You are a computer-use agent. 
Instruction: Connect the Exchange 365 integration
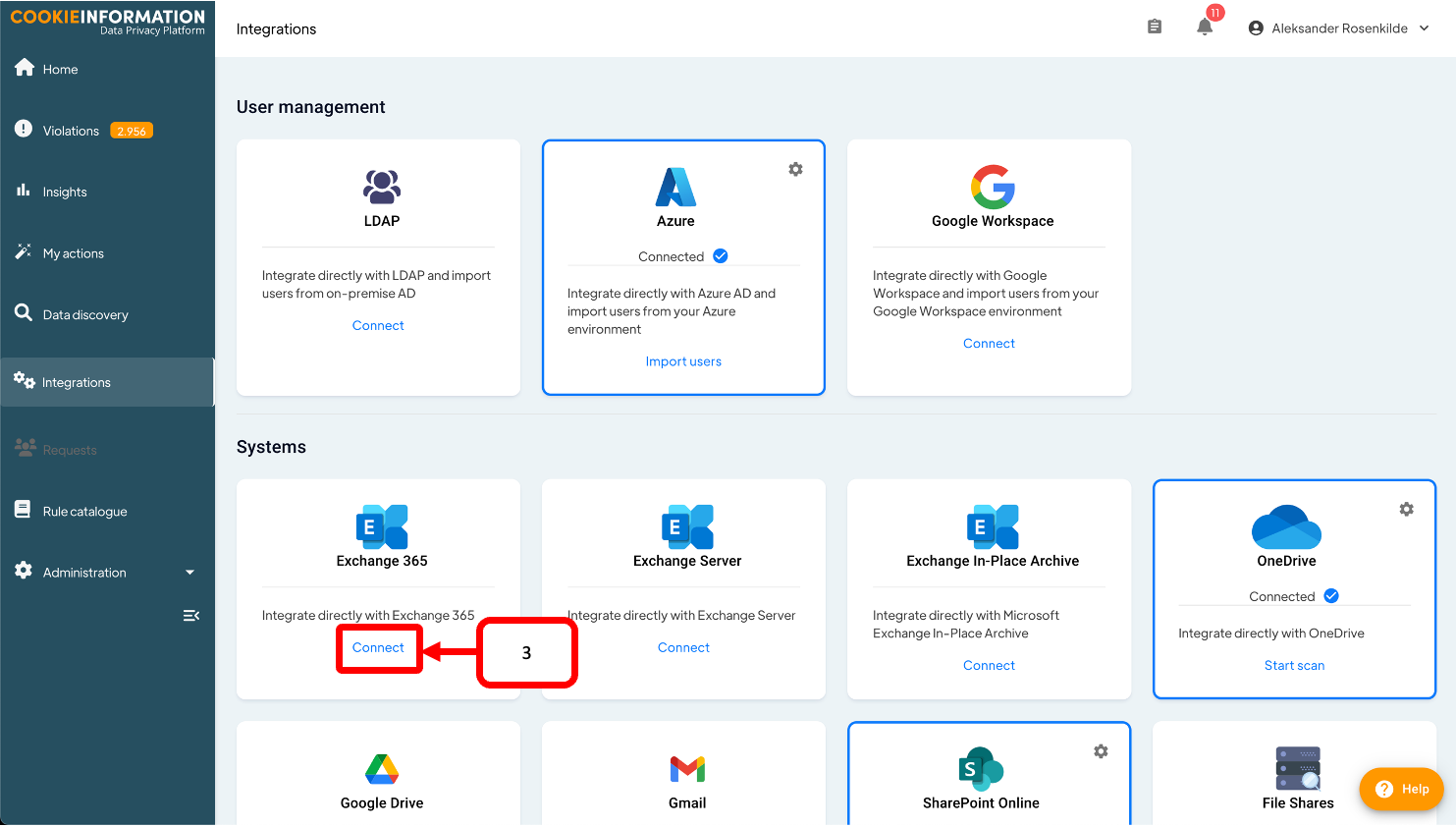[378, 648]
